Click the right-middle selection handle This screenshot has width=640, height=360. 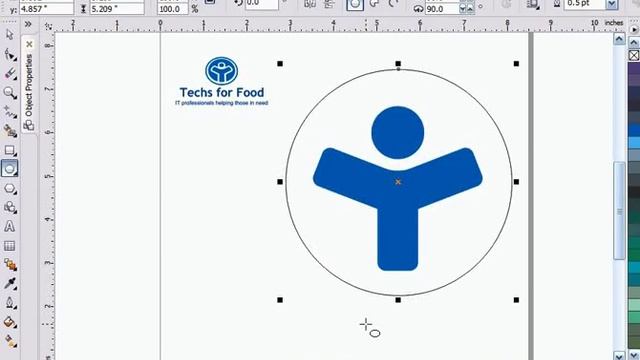click(x=516, y=182)
